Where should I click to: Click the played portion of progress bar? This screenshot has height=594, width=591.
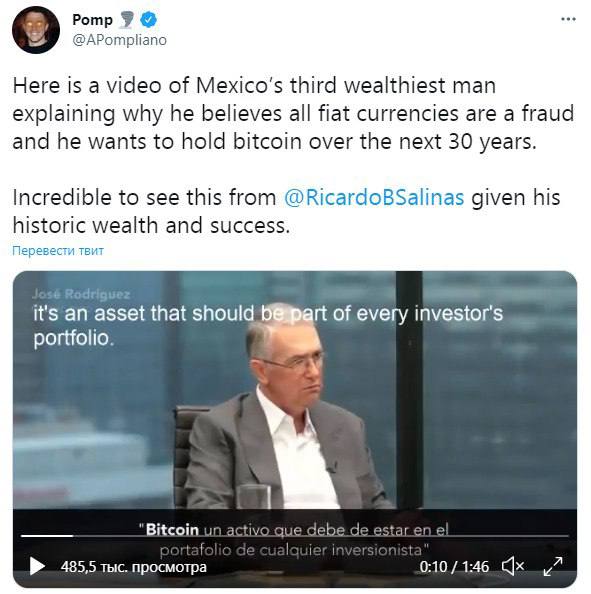[x=47, y=536]
